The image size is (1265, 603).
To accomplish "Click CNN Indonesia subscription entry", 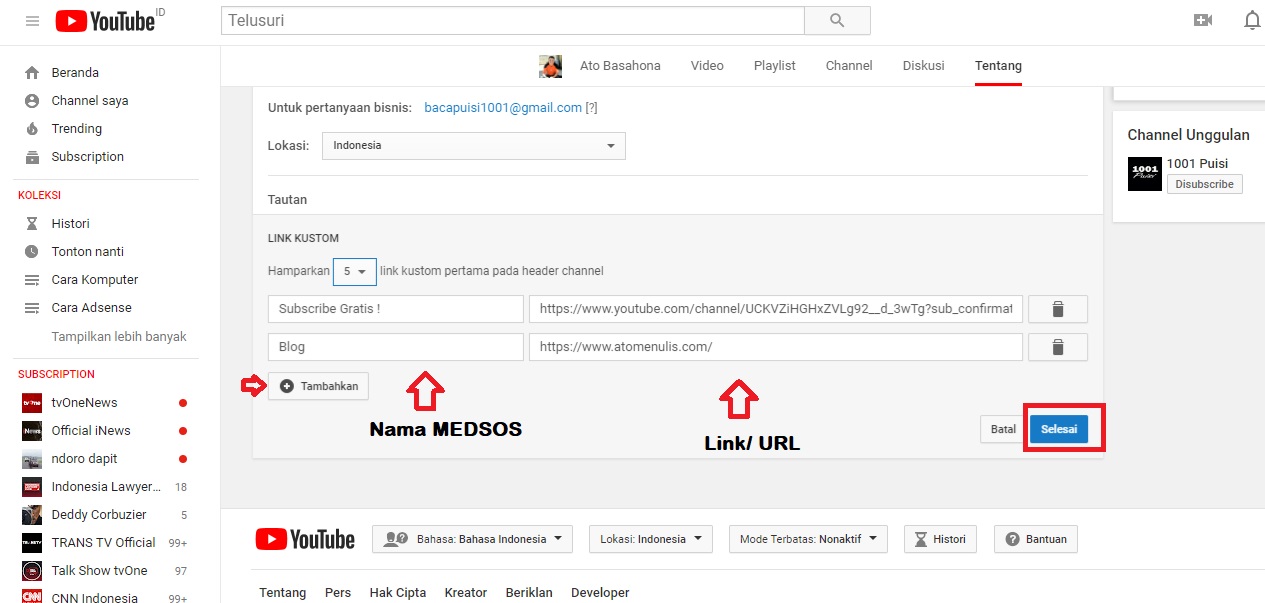I will pos(105,595).
